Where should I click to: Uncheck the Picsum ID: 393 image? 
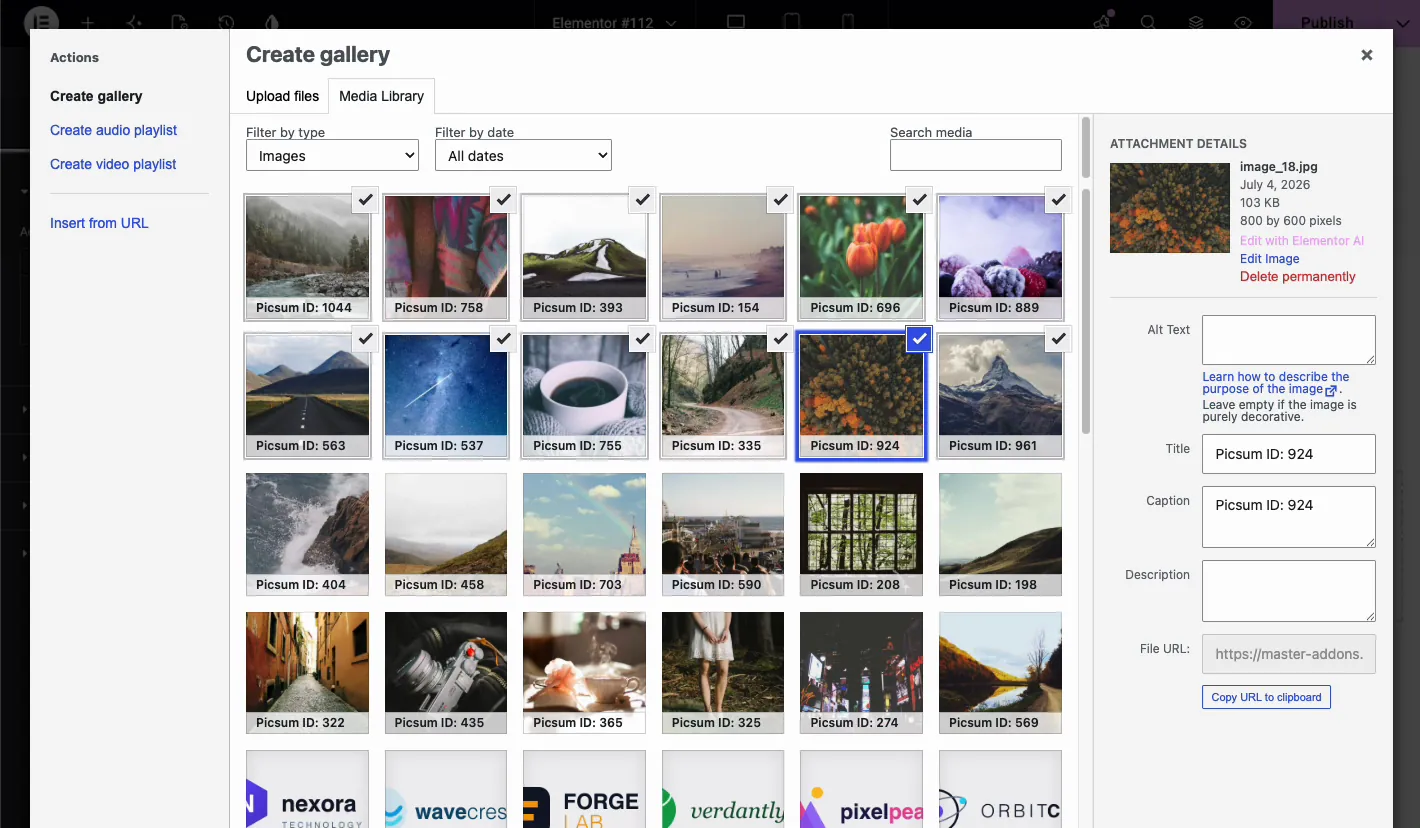pos(643,200)
